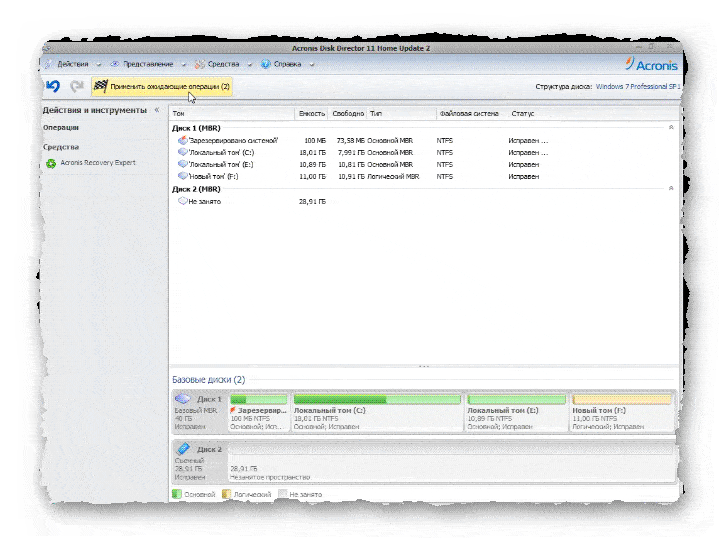Click the checkered flag icon for pending operations
Image resolution: width=723 pixels, height=540 pixels.
coord(101,86)
